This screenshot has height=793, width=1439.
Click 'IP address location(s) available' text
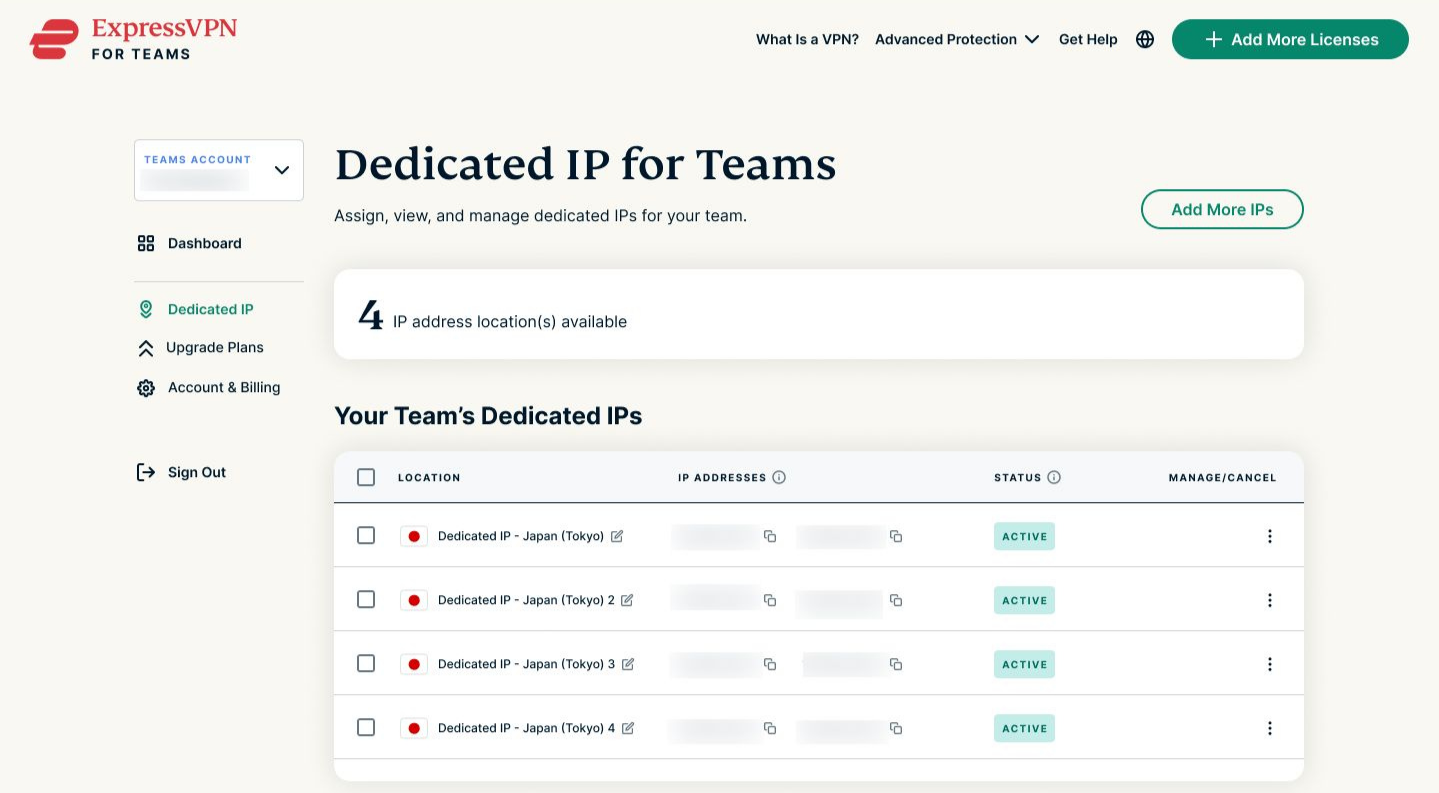510,322
